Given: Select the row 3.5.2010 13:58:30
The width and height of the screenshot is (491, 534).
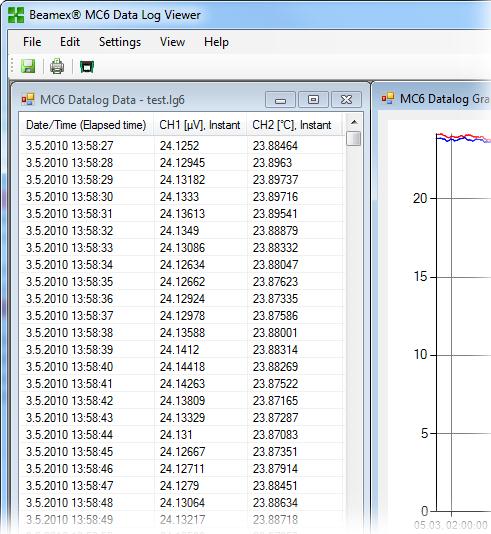Looking at the screenshot, I should pyautogui.click(x=181, y=197).
